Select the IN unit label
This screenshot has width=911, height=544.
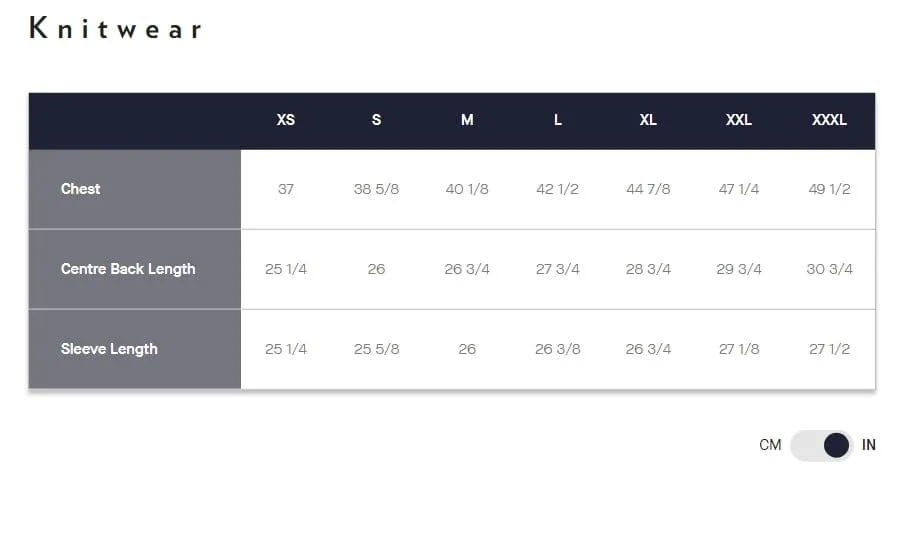[x=869, y=445]
